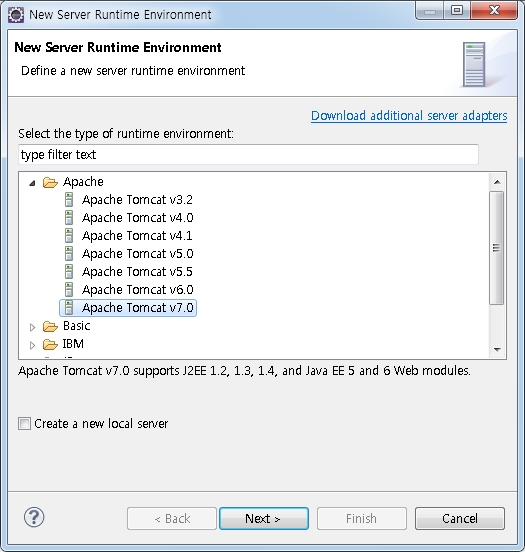
Task: Close the dialog window
Action: [494, 10]
